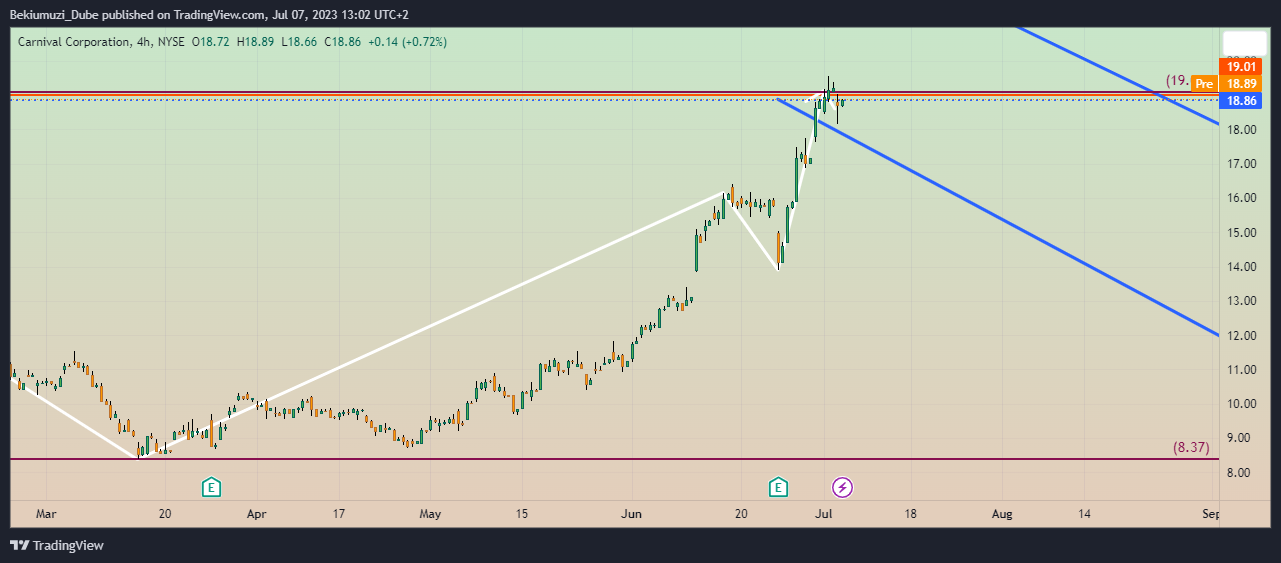Click the H18.89 high value

coord(256,42)
